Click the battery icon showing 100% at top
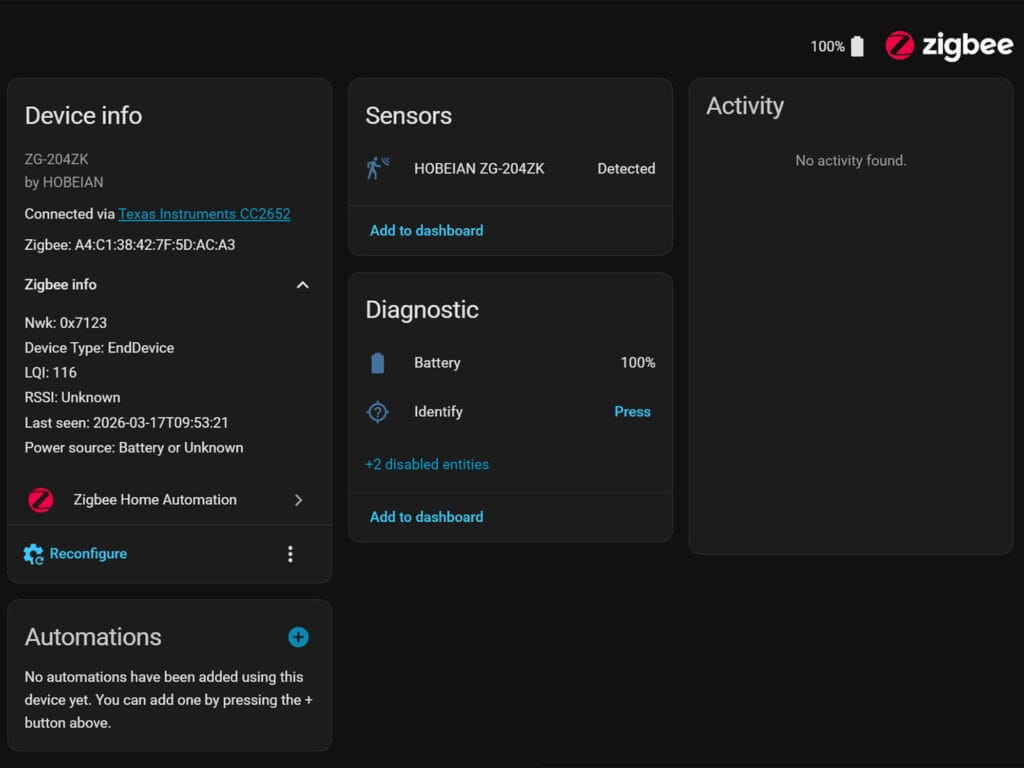 [857, 47]
